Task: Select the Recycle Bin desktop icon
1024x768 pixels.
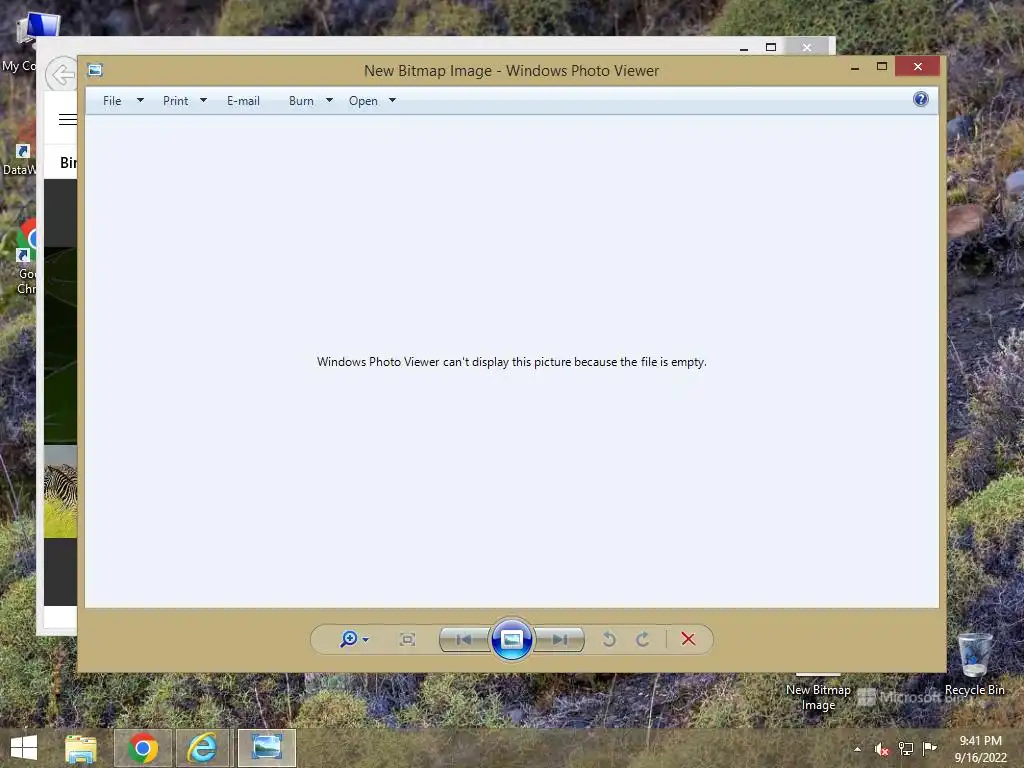Action: [x=974, y=664]
